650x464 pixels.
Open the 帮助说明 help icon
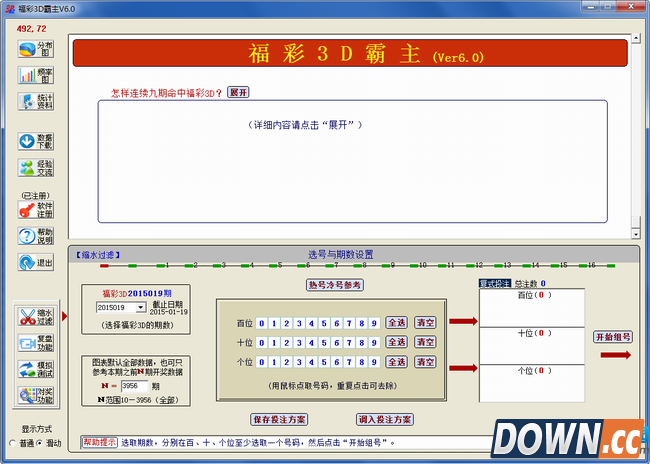pos(36,236)
